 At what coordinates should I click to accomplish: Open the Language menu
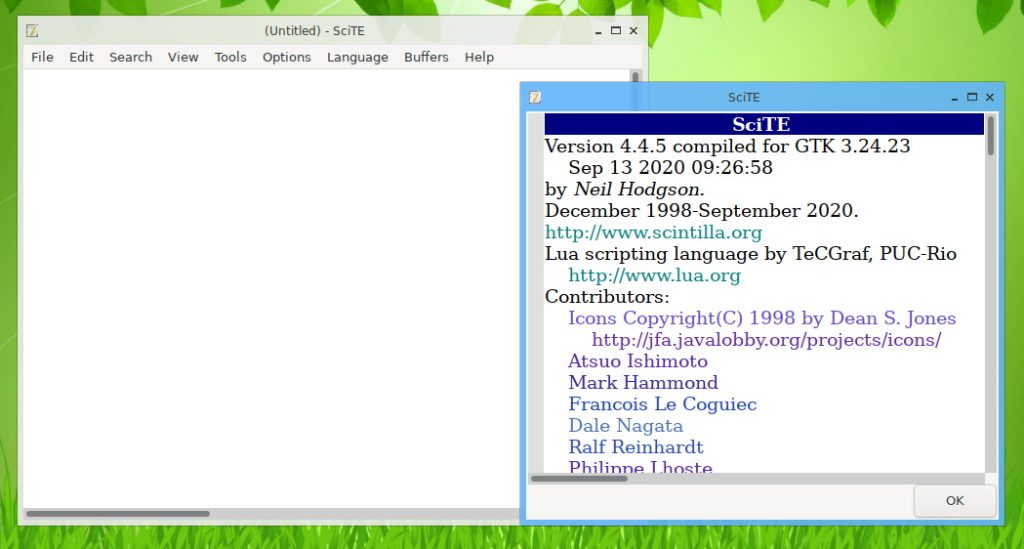click(357, 57)
